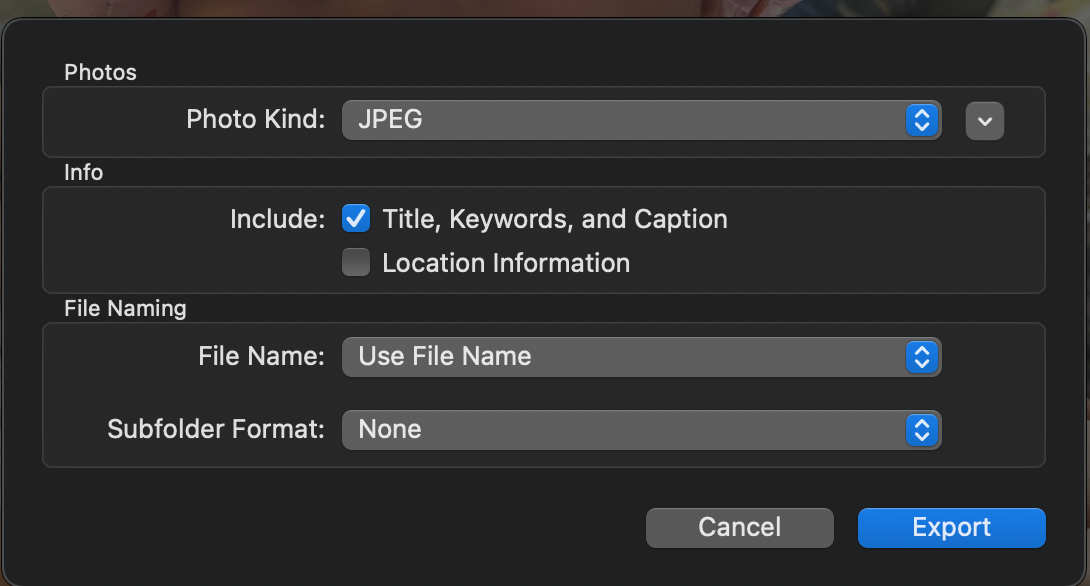The image size is (1090, 586).
Task: Open the Subfolder Format dropdown
Action: [642, 430]
